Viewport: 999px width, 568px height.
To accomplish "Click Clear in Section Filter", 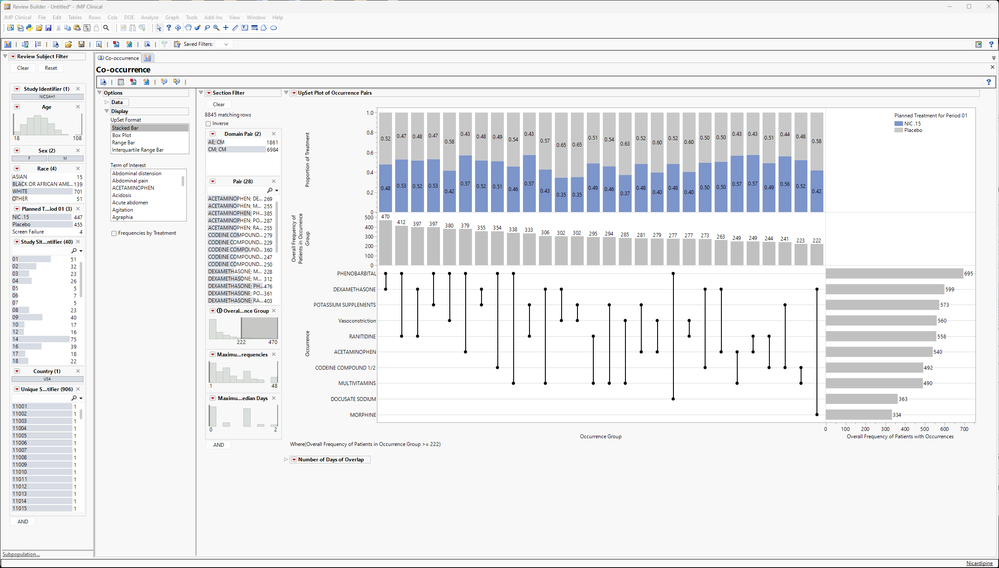I will [219, 104].
